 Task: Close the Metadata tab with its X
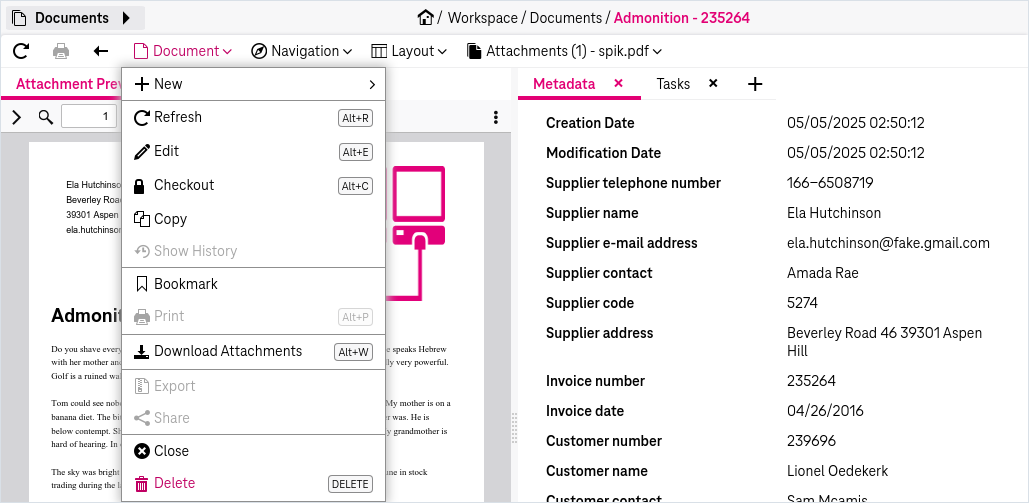pyautogui.click(x=618, y=83)
